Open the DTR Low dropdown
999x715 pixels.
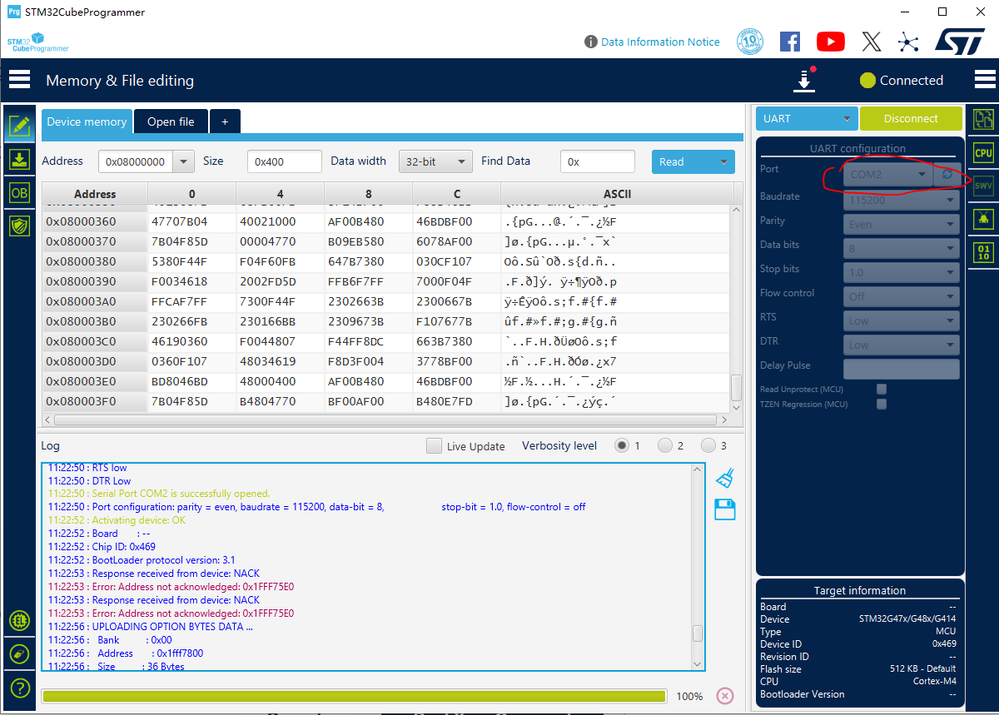(901, 345)
